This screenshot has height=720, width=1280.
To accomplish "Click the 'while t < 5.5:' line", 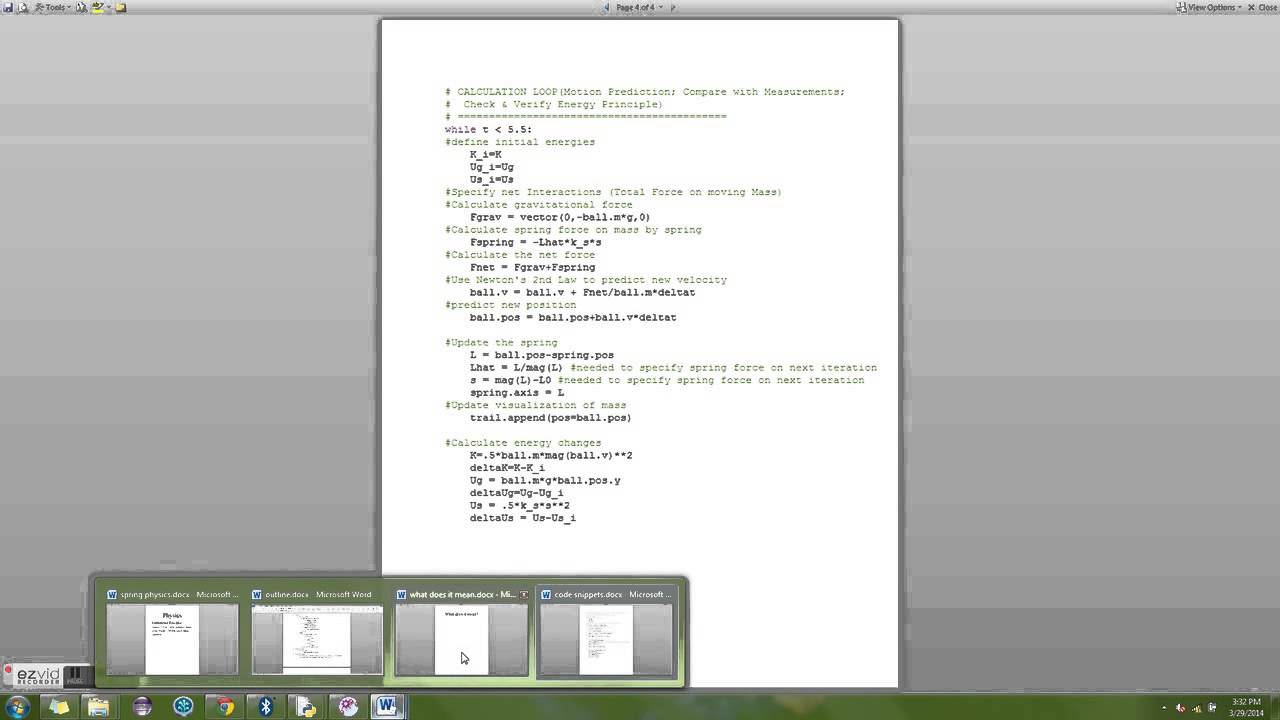I will [489, 129].
